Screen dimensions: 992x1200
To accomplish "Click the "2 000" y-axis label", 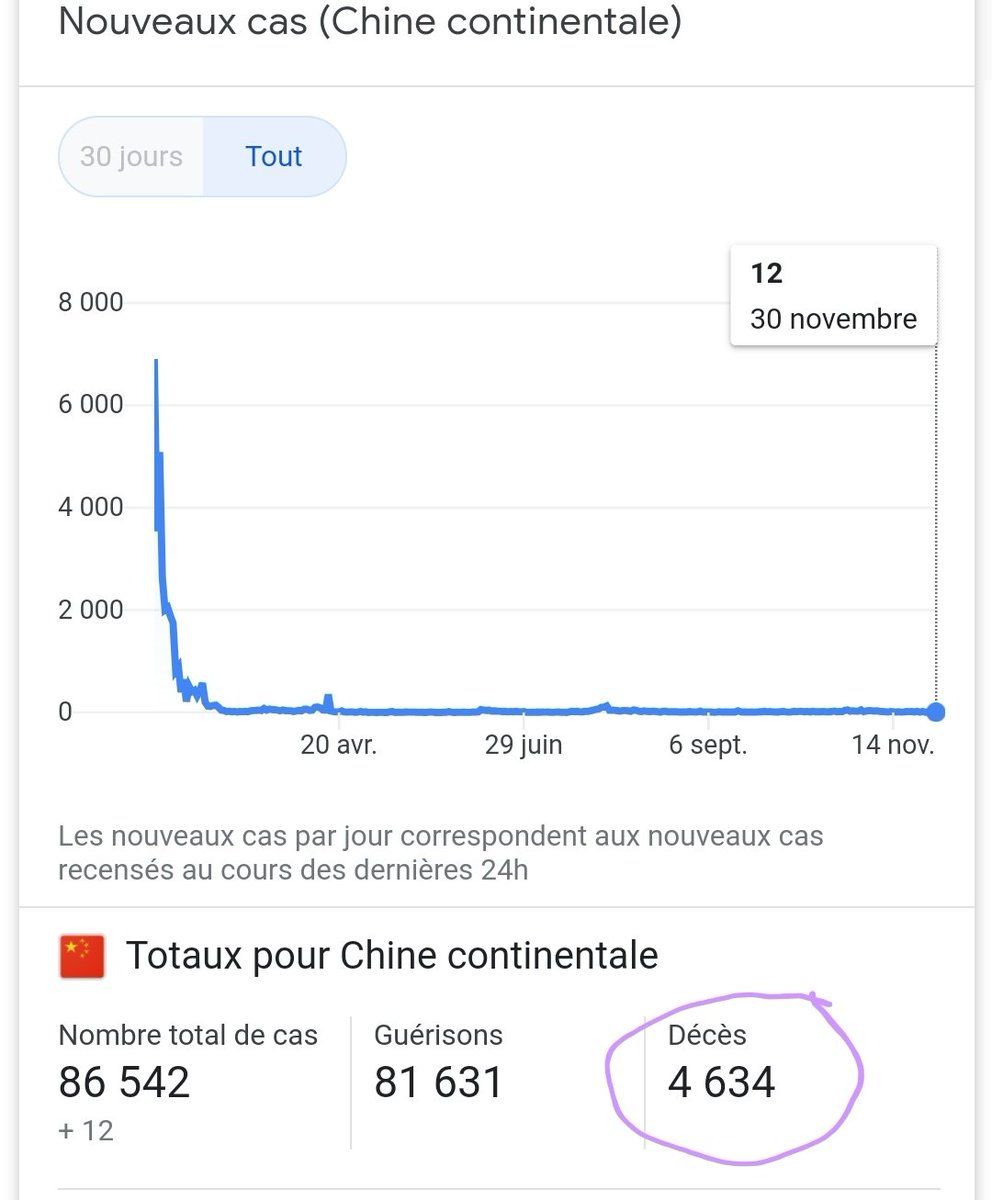I will click(x=90, y=610).
